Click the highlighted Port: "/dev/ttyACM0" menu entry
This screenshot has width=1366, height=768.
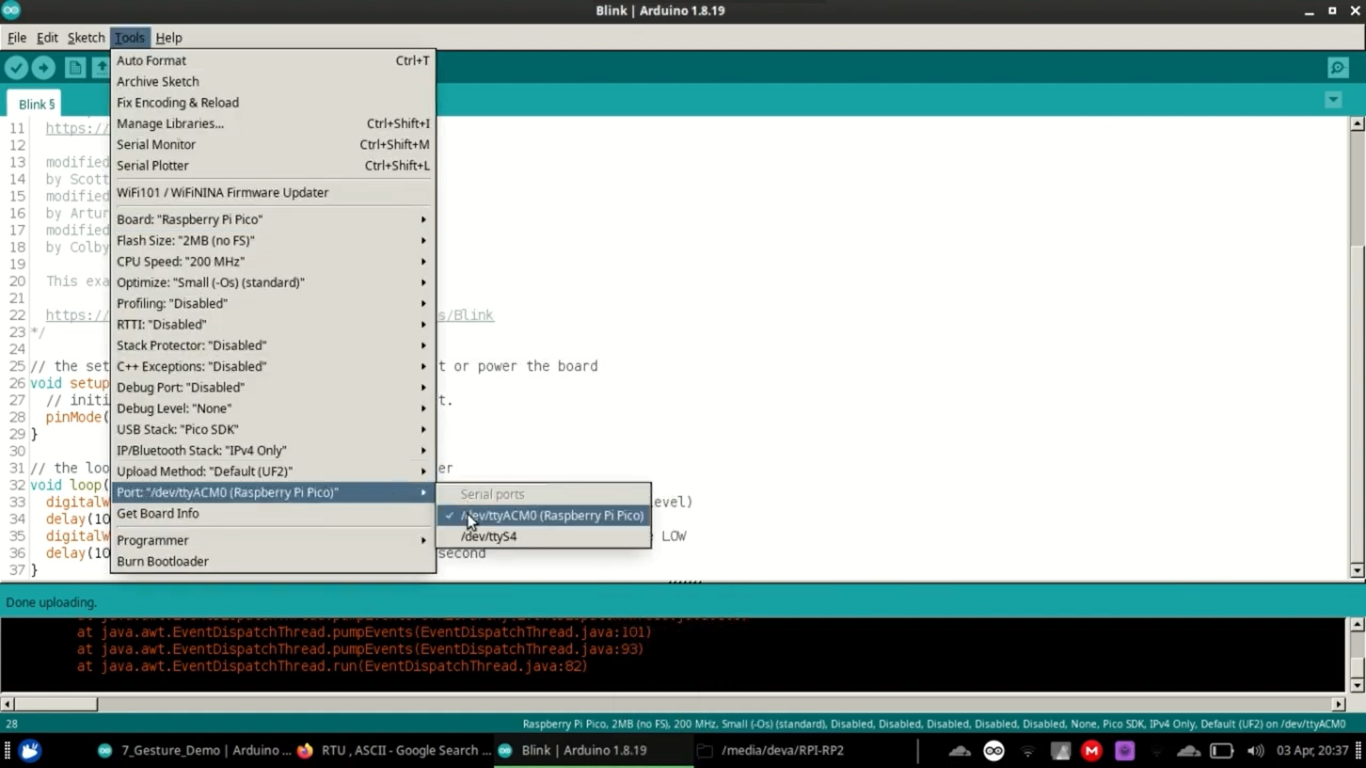pos(273,492)
